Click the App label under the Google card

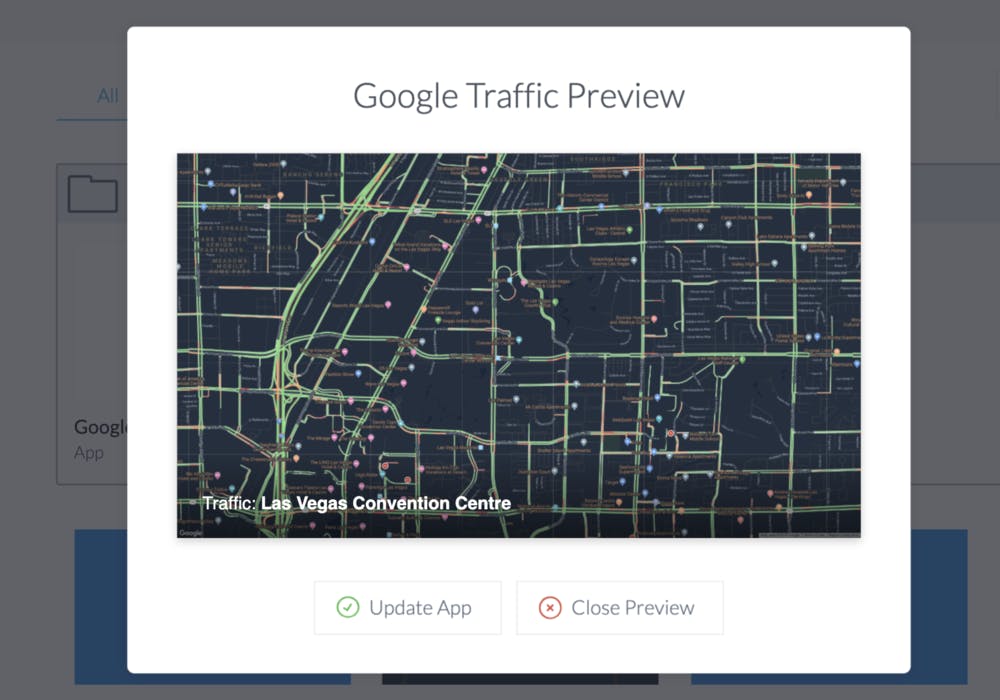pos(89,453)
